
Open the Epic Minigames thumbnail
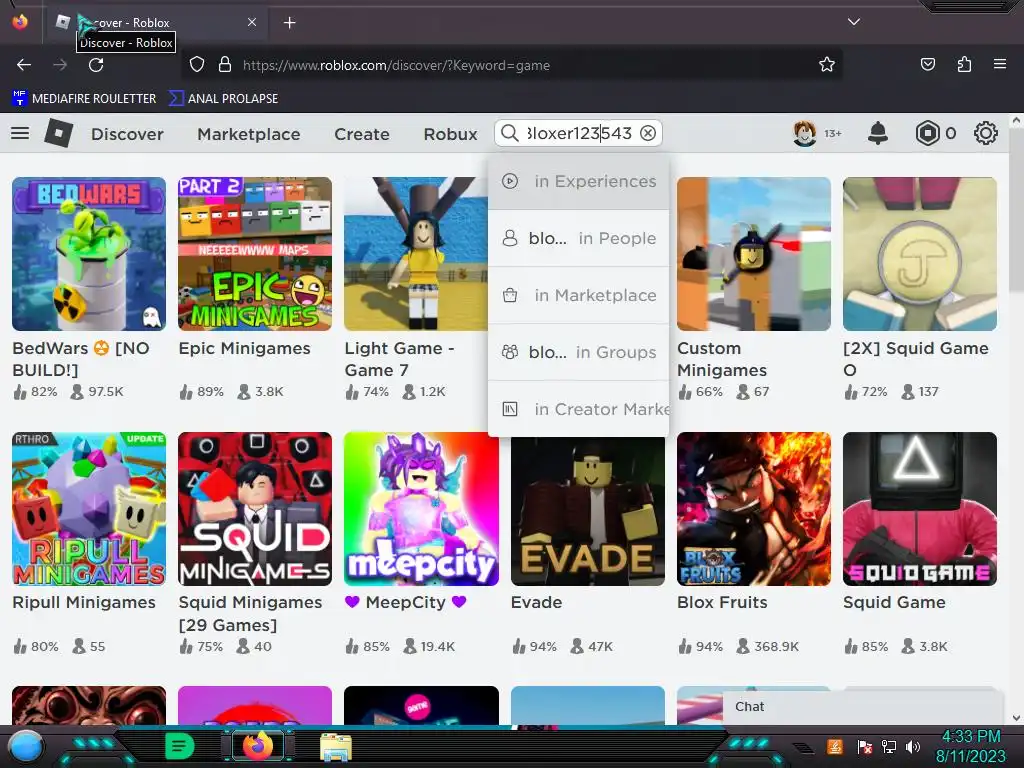point(255,254)
